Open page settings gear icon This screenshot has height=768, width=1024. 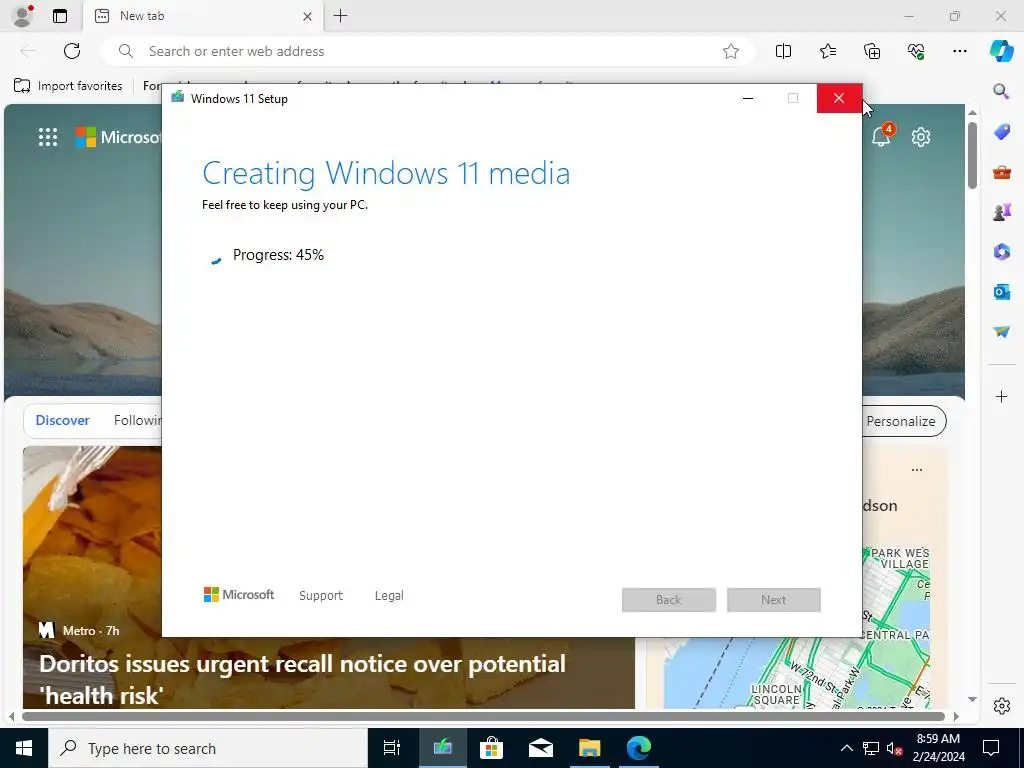[x=921, y=137]
